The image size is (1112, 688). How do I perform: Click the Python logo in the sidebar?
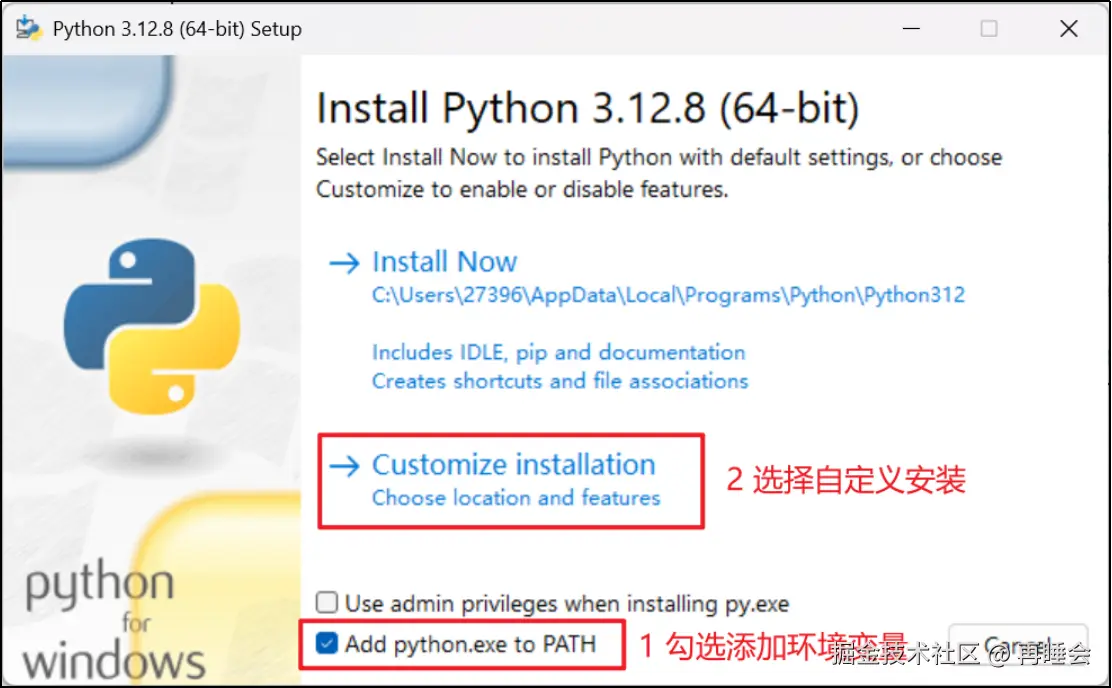coord(152,326)
